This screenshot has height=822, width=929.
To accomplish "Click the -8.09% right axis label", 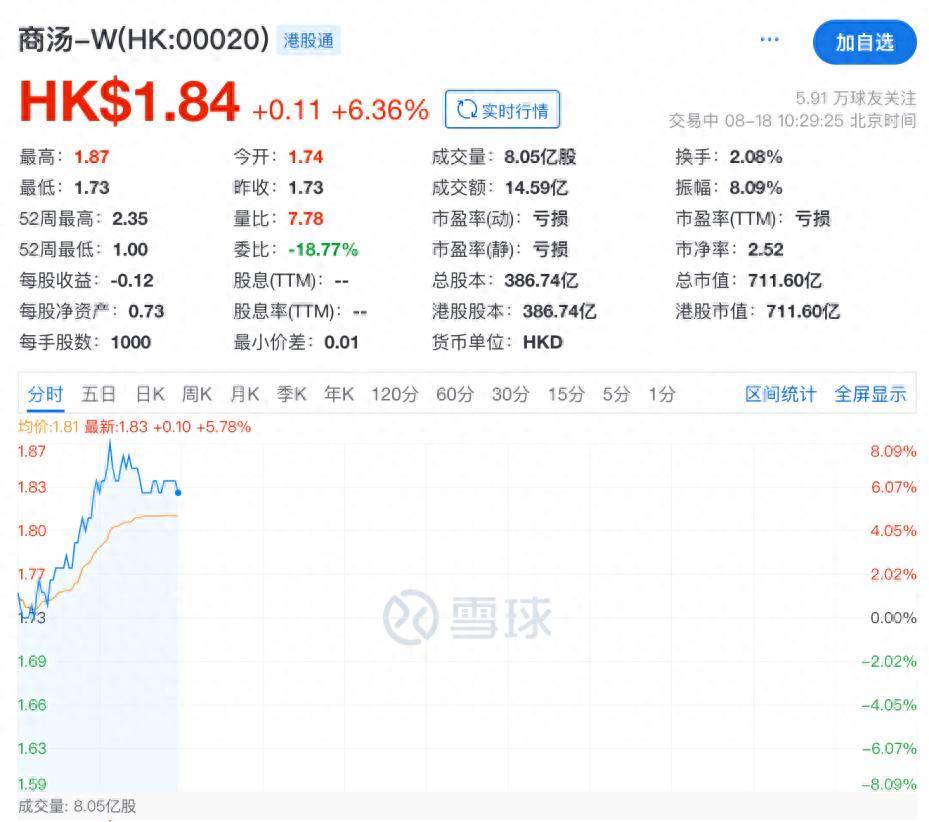I will (889, 784).
